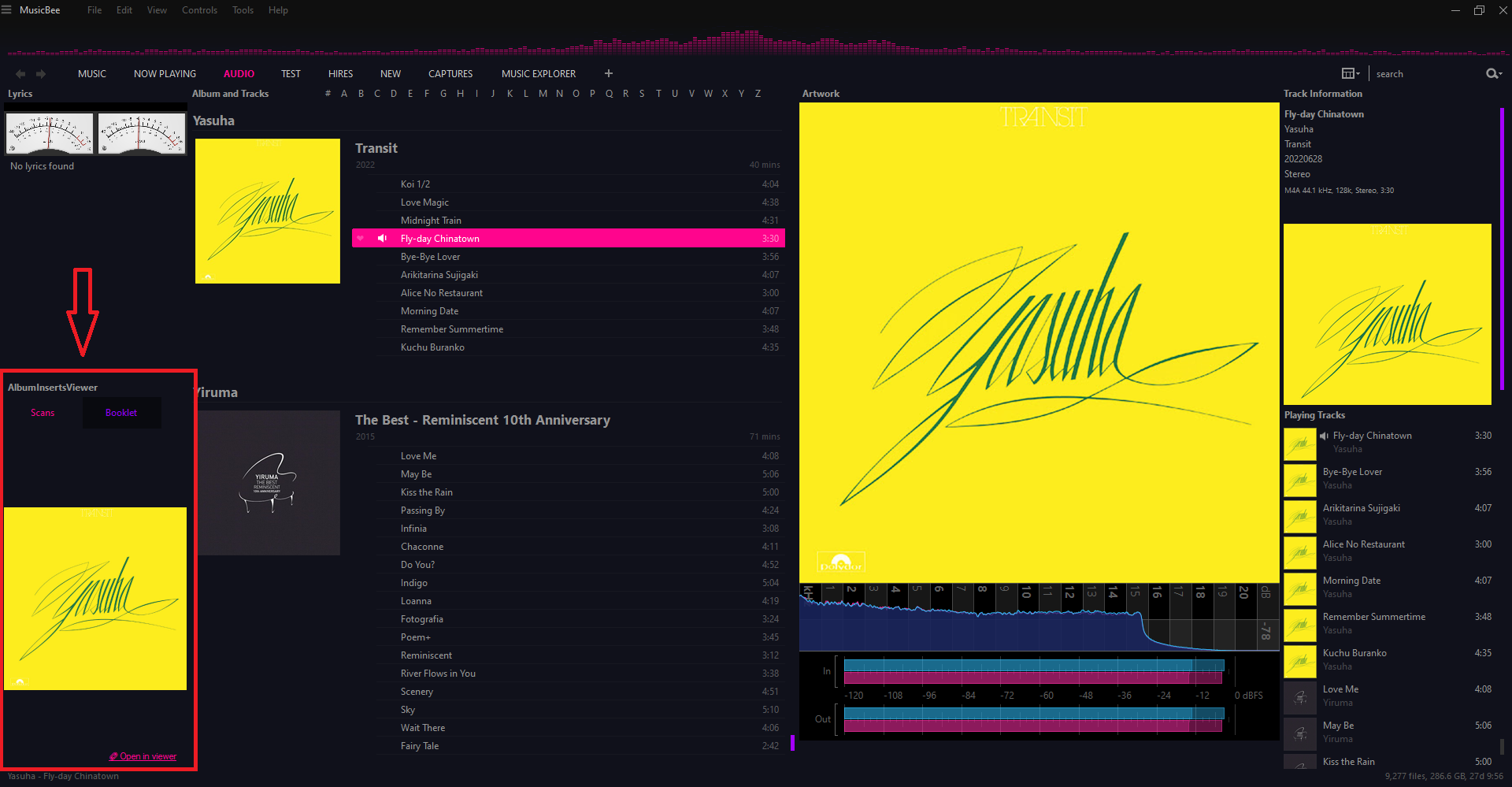Select the Yiruma piano album cover thumbnail

[x=268, y=483]
